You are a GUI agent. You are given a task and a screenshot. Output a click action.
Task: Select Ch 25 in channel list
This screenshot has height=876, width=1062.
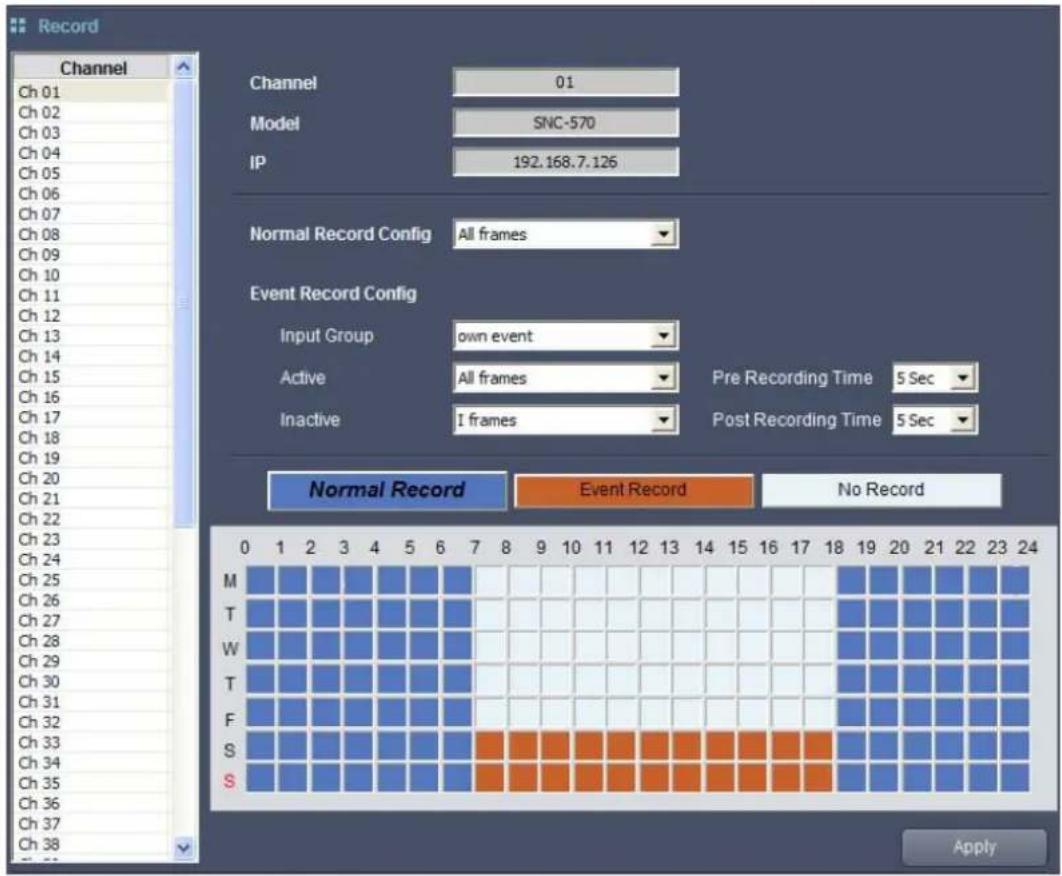91,579
